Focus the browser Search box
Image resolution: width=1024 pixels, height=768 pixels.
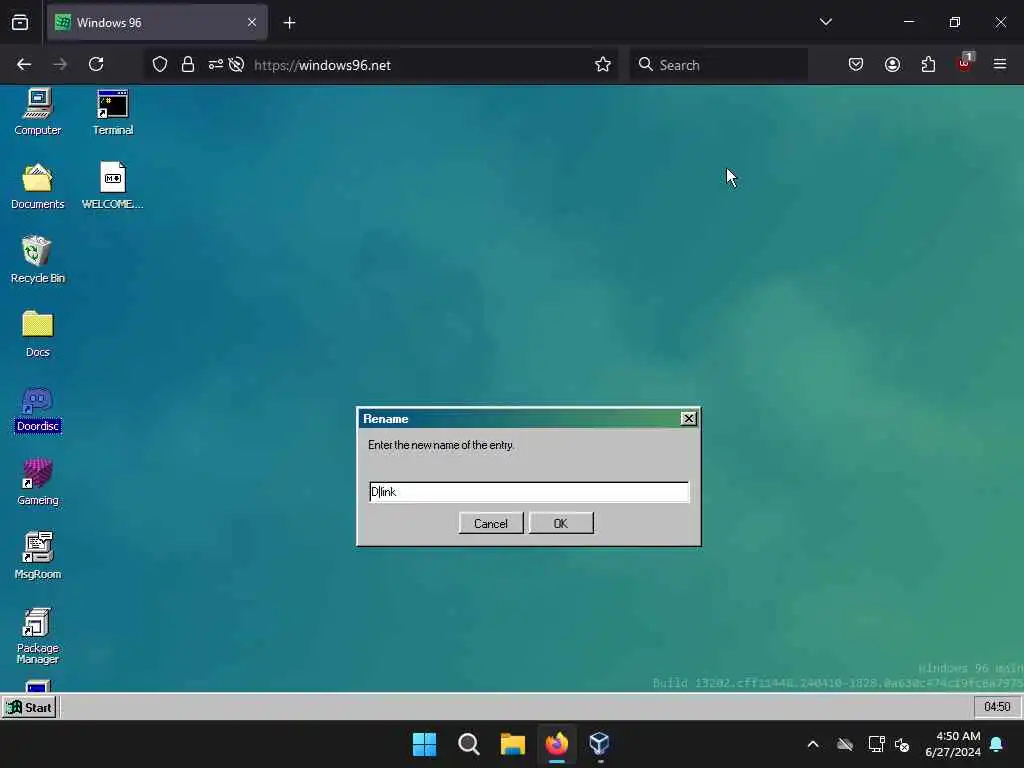click(x=719, y=65)
